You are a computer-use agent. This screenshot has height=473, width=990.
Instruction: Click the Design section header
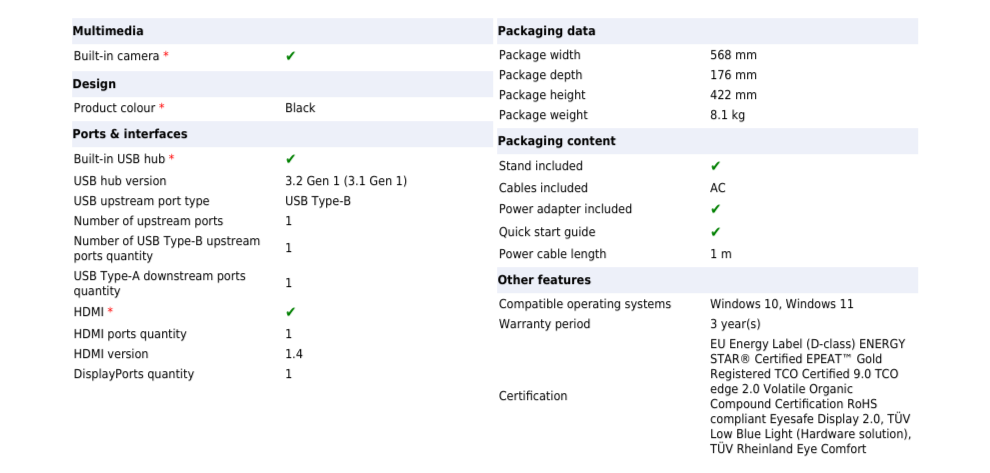point(94,84)
